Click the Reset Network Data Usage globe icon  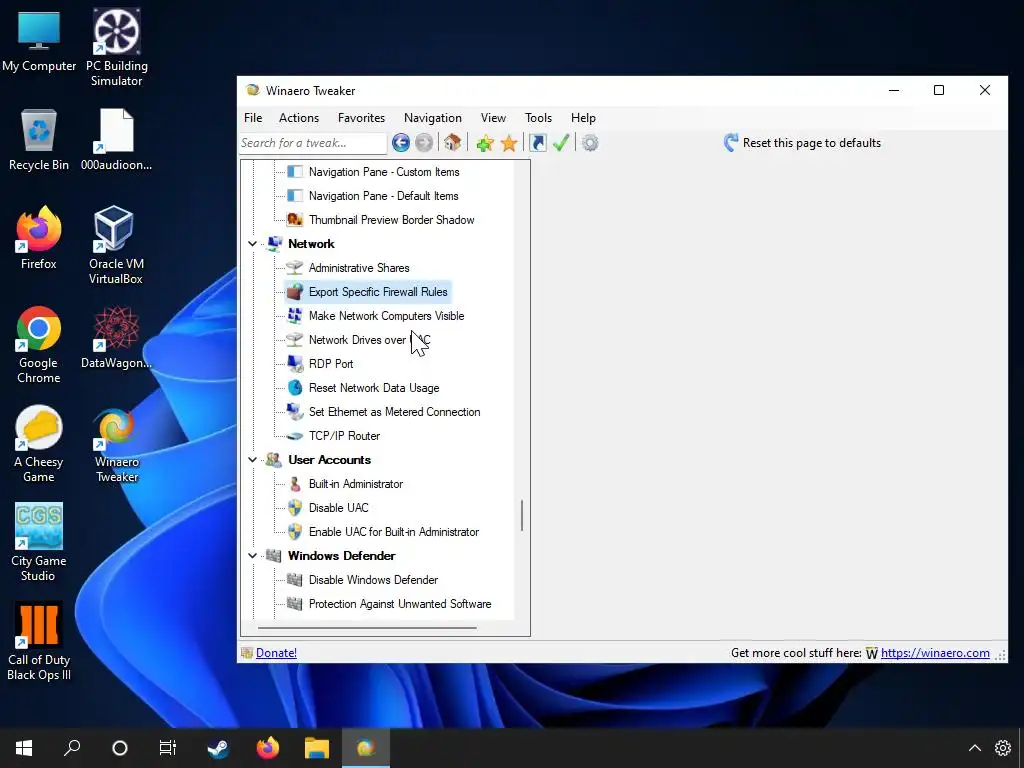point(295,388)
